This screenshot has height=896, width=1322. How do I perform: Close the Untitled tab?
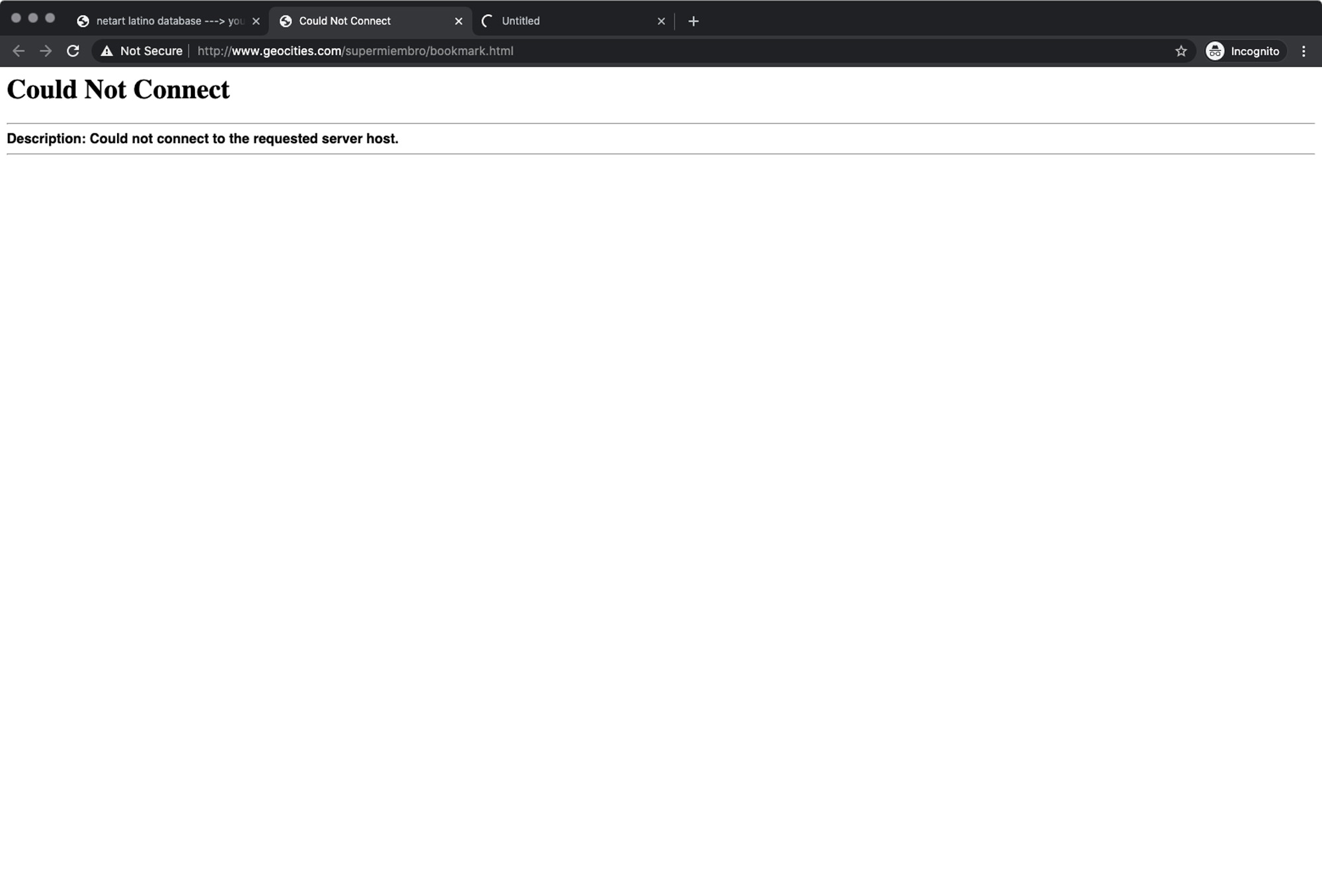[660, 21]
